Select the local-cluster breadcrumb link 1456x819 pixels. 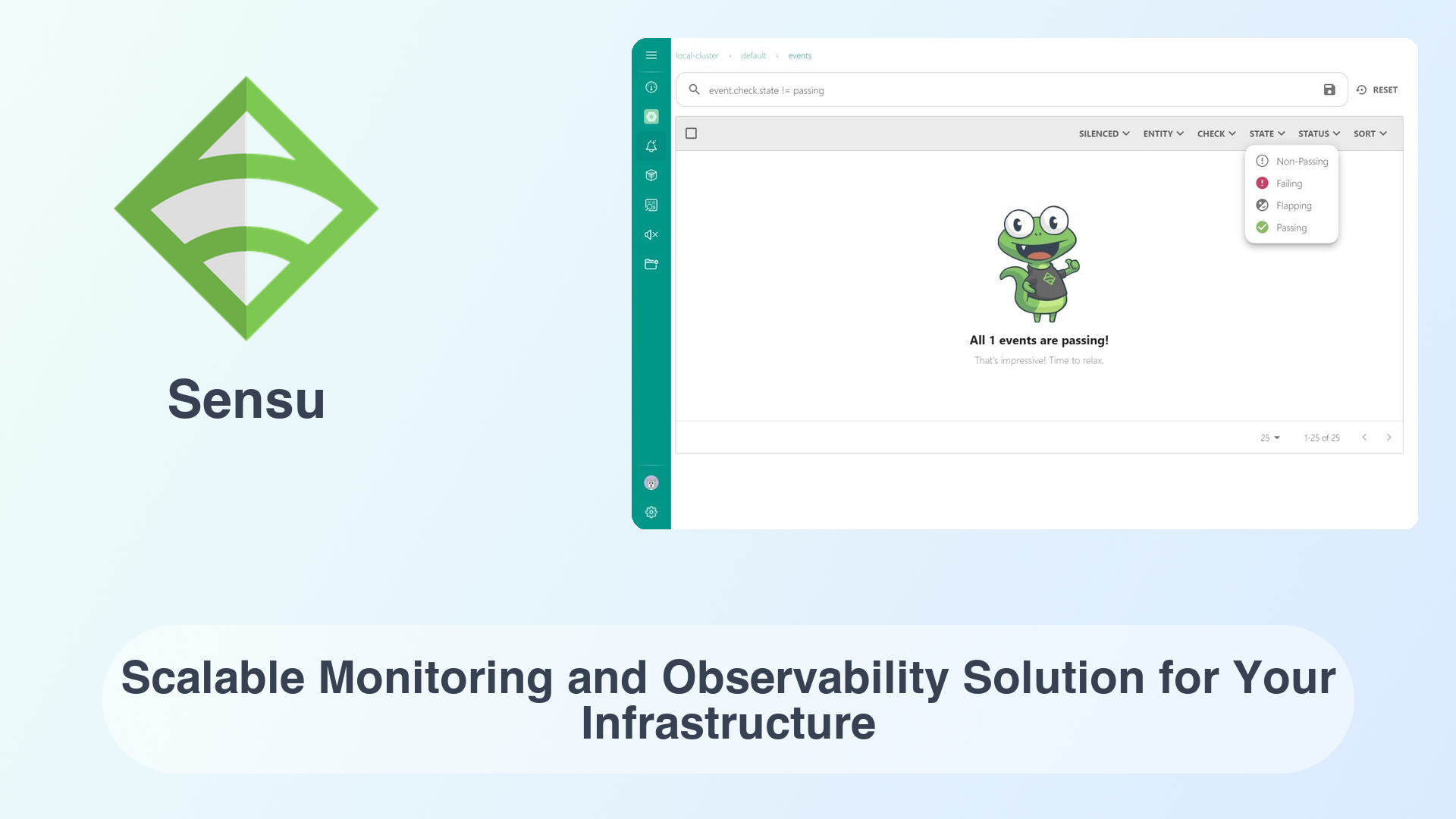coord(697,55)
